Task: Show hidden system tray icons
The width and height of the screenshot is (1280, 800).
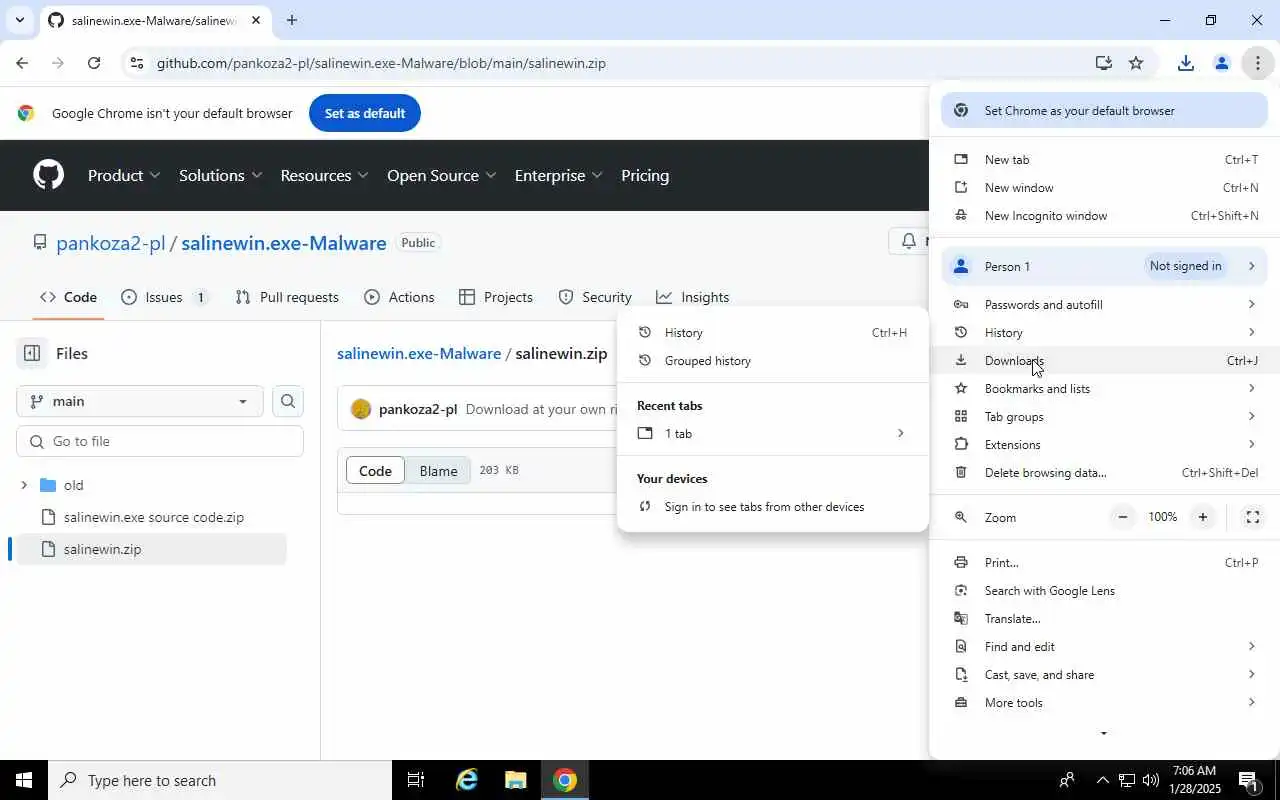Action: (x=1102, y=780)
